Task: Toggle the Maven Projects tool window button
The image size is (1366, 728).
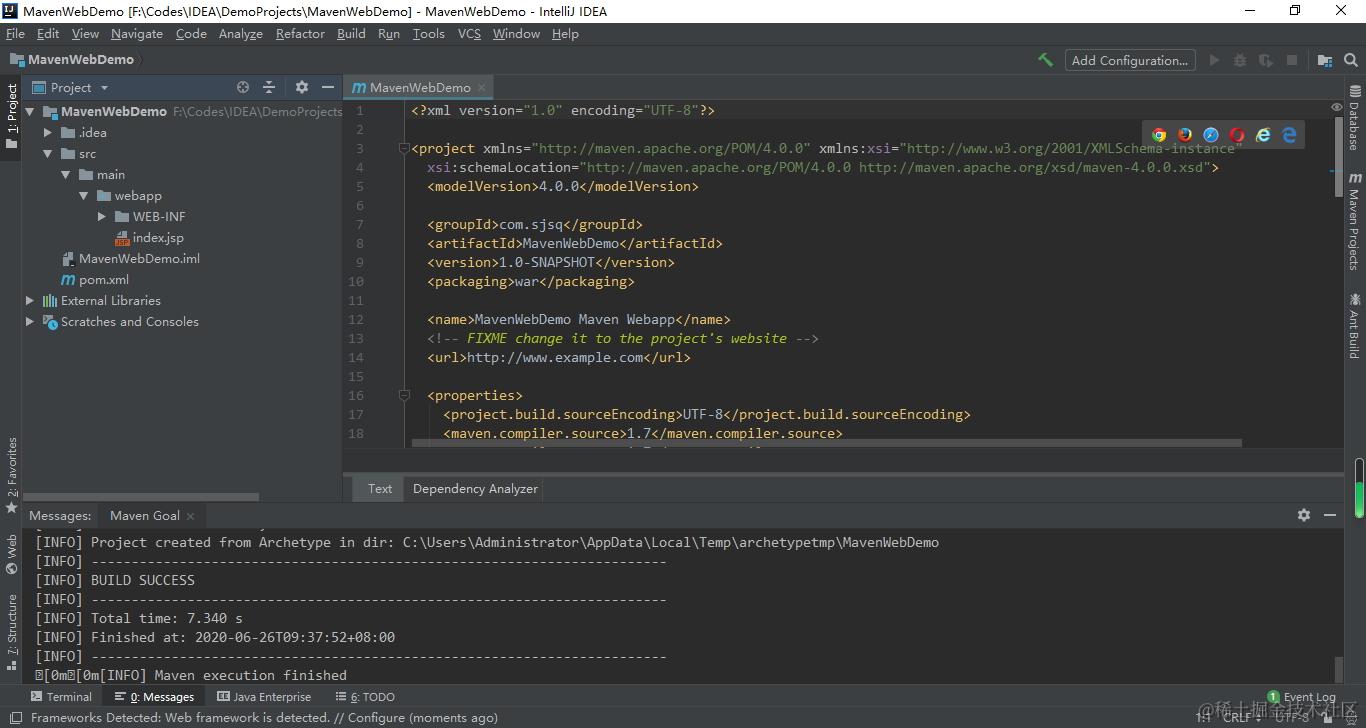Action: (x=1354, y=220)
